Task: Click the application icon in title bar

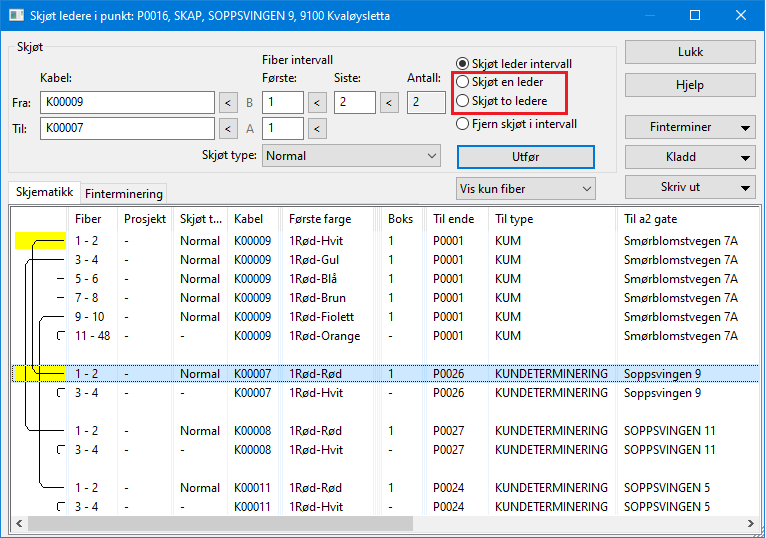Action: coord(16,16)
